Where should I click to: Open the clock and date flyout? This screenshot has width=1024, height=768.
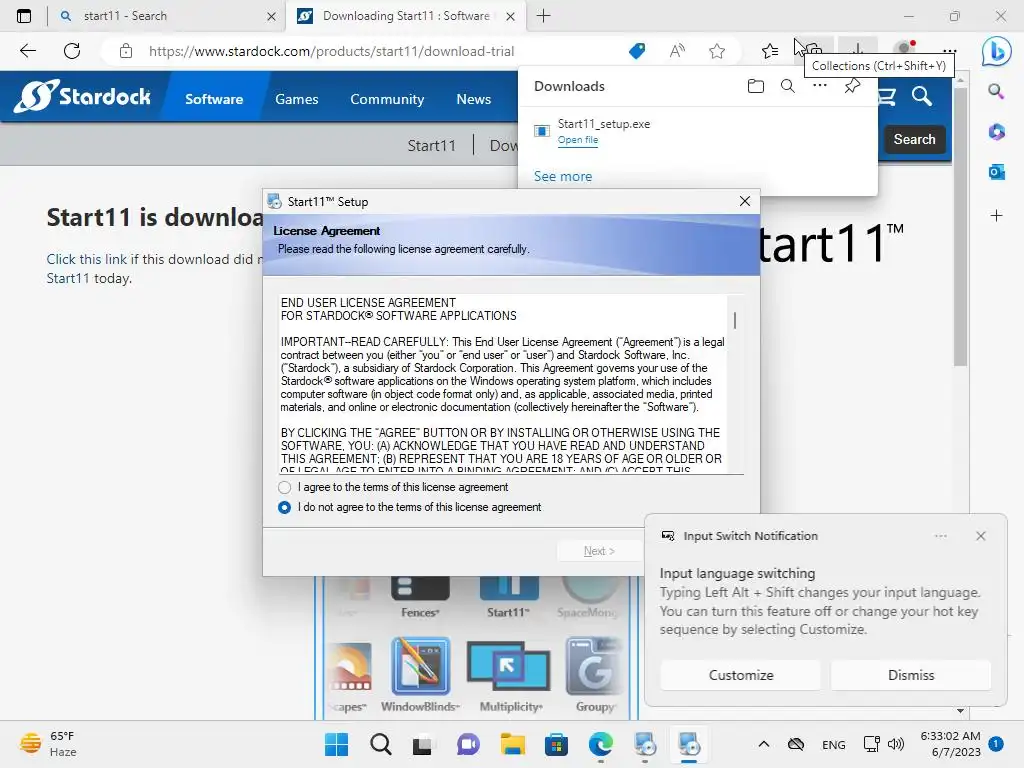(951, 744)
